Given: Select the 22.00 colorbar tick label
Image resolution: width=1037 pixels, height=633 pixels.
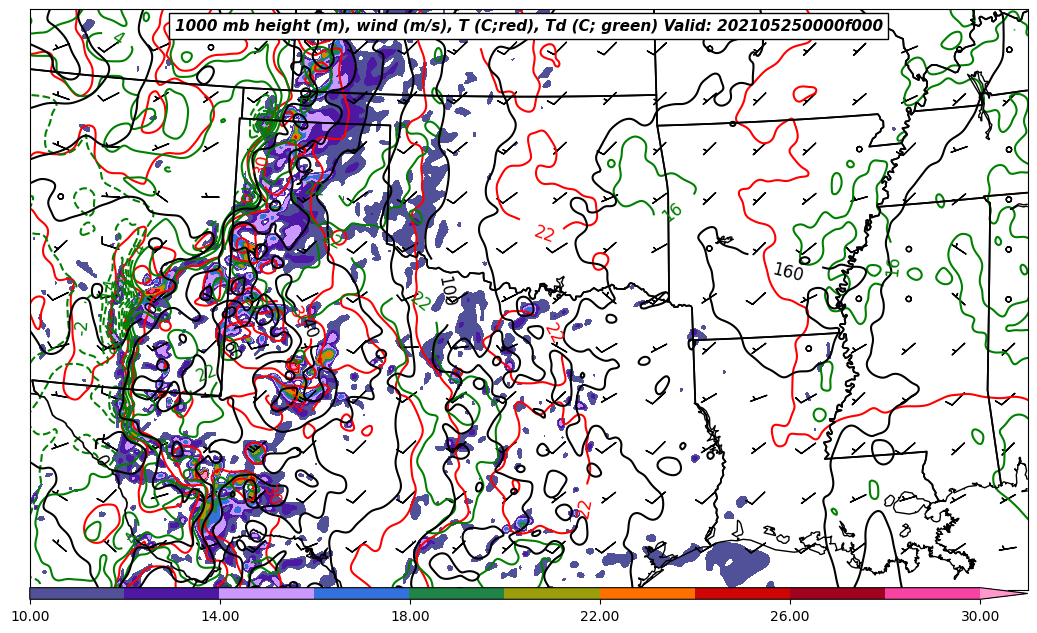Looking at the screenshot, I should (600, 616).
